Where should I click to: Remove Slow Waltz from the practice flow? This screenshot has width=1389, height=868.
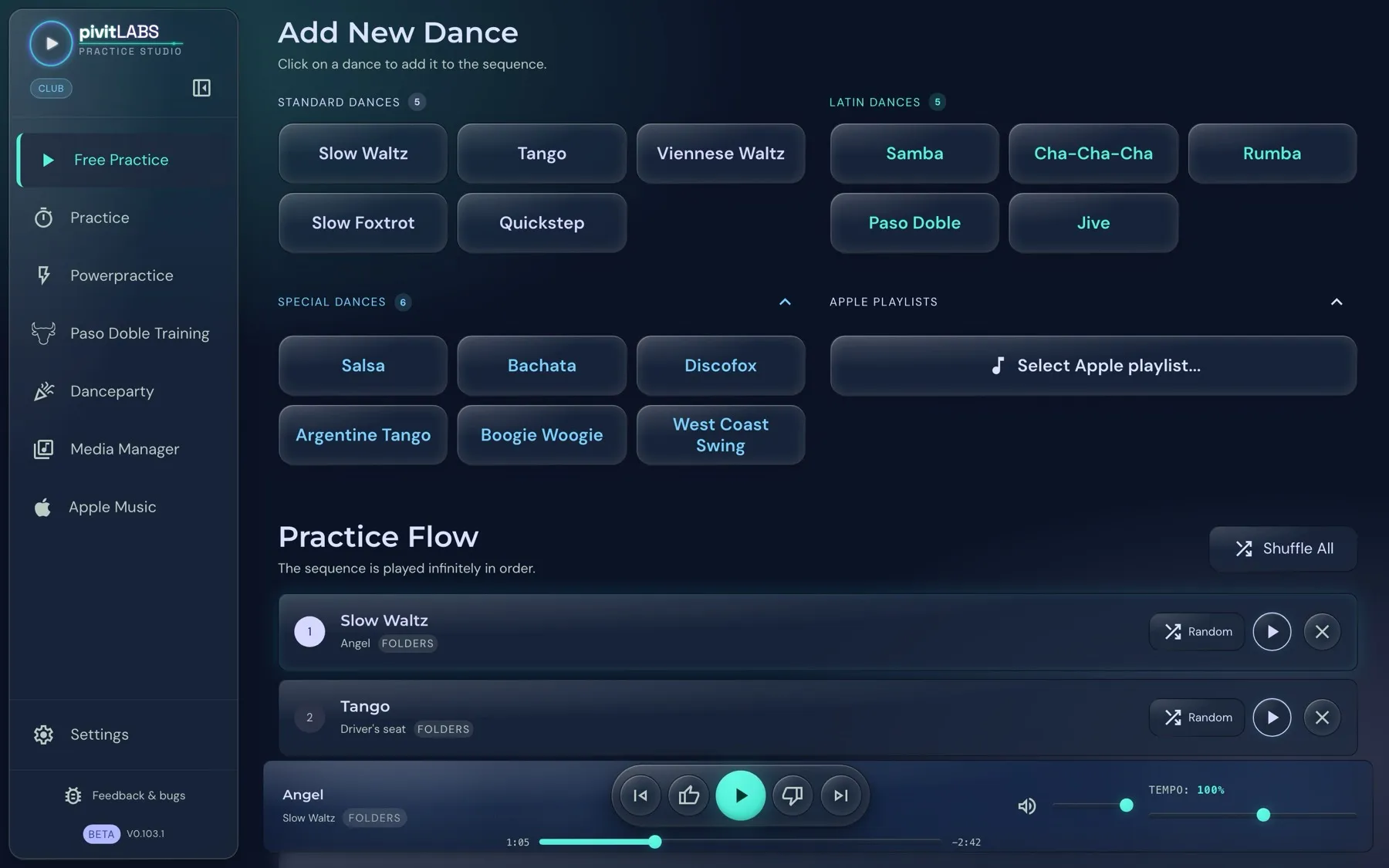click(x=1322, y=632)
